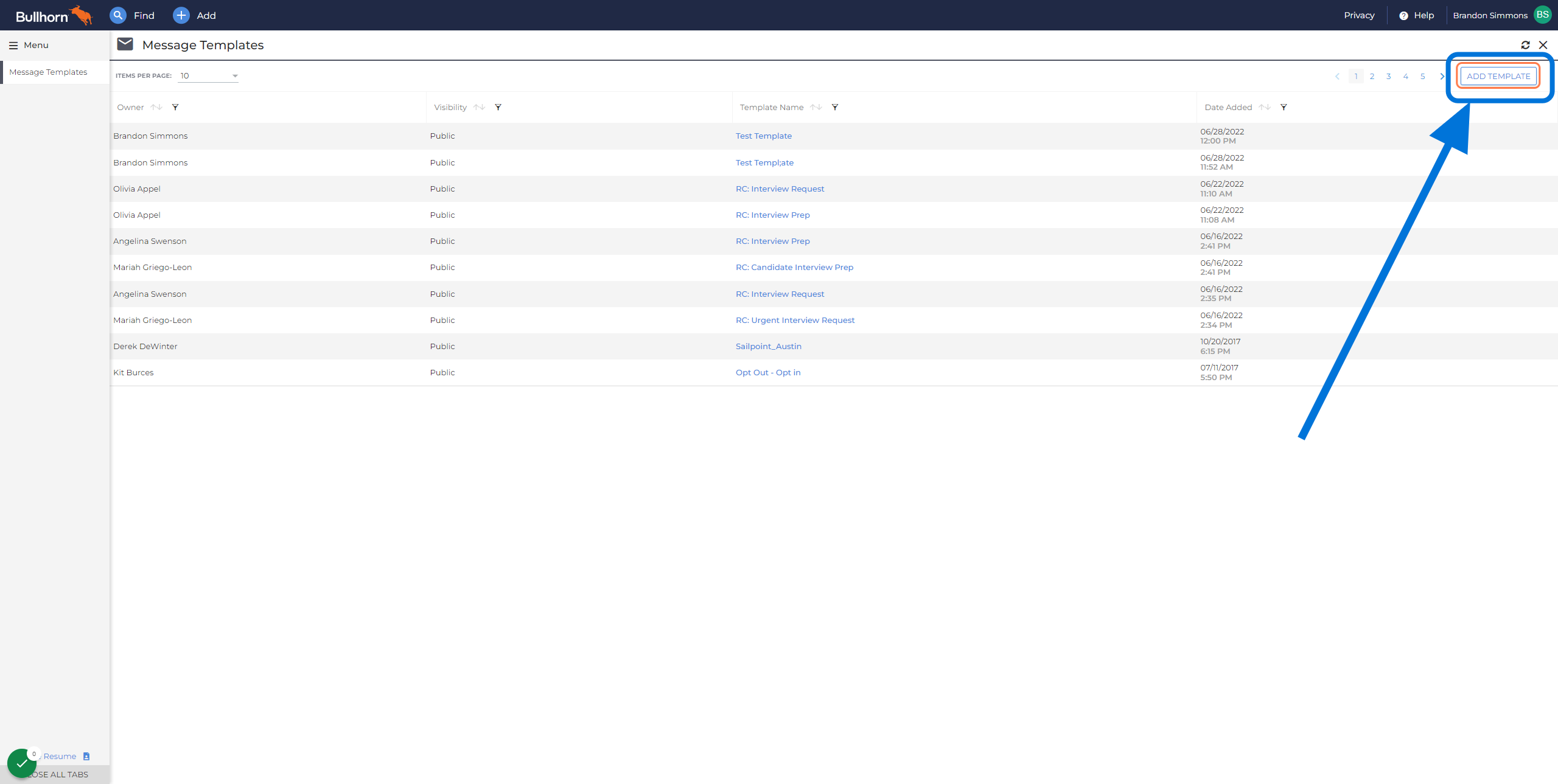Open the Help question mark icon
Image resolution: width=1558 pixels, height=784 pixels.
pos(1403,16)
